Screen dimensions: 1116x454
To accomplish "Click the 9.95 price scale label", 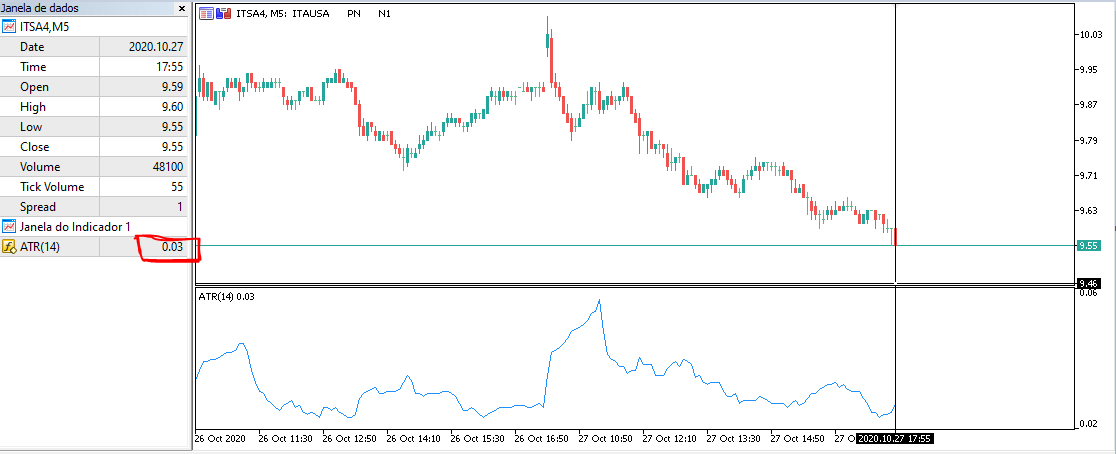I will tap(1090, 70).
